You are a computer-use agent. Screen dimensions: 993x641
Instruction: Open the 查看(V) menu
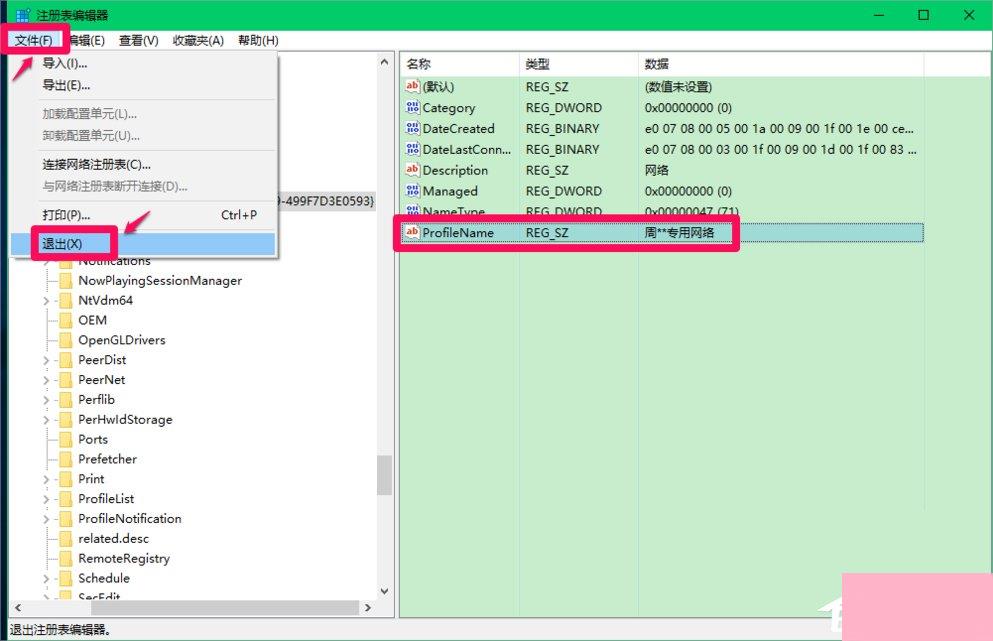[138, 40]
